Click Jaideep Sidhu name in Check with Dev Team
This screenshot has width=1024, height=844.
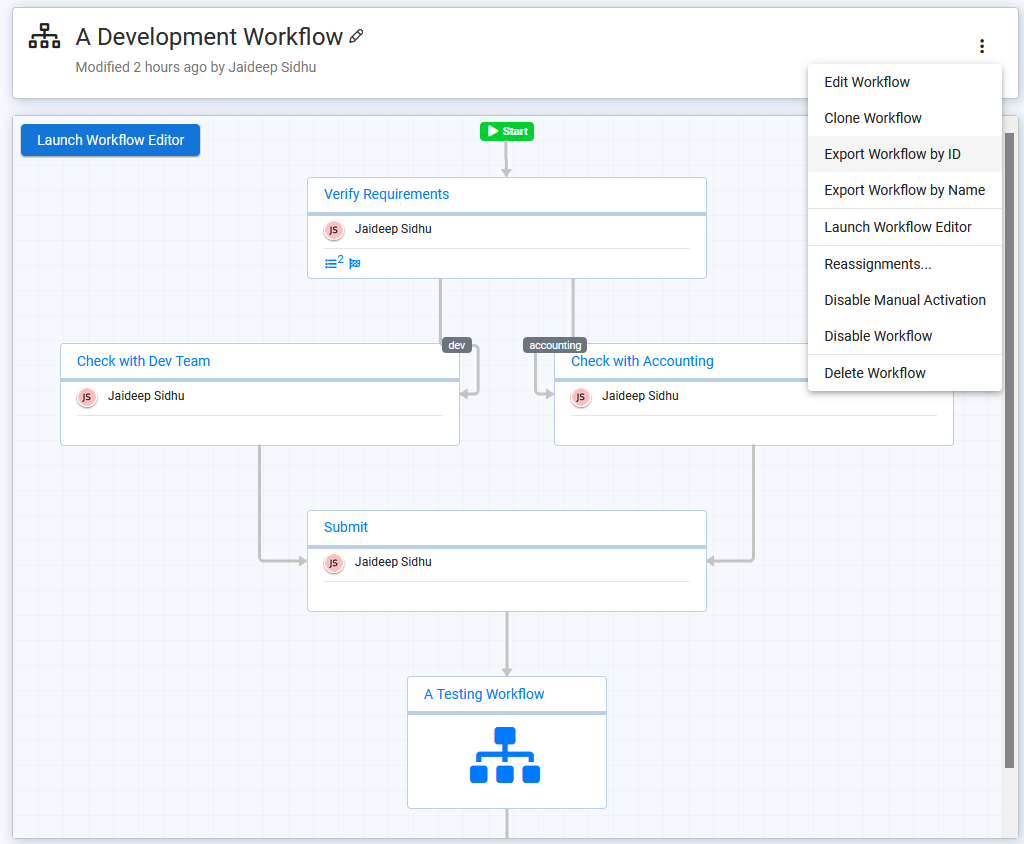coord(146,396)
